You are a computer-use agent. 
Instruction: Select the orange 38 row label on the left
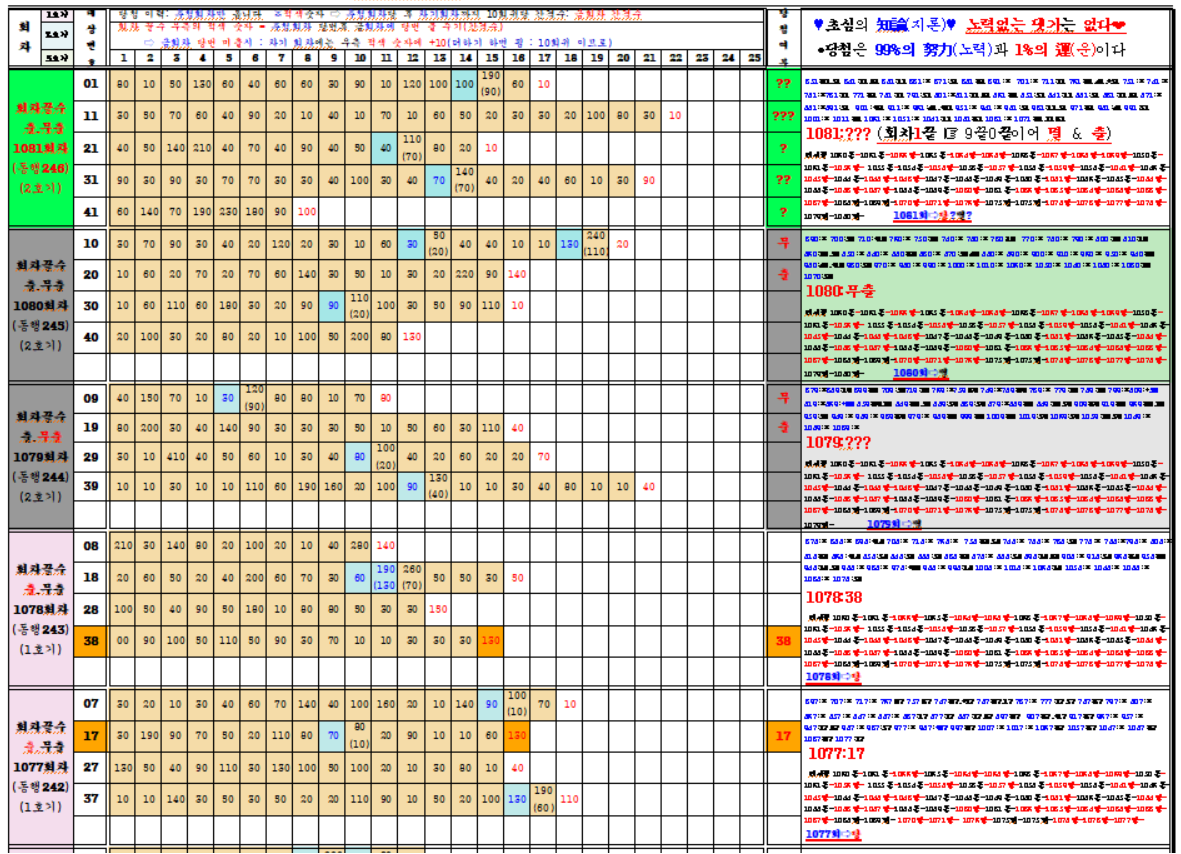click(91, 640)
